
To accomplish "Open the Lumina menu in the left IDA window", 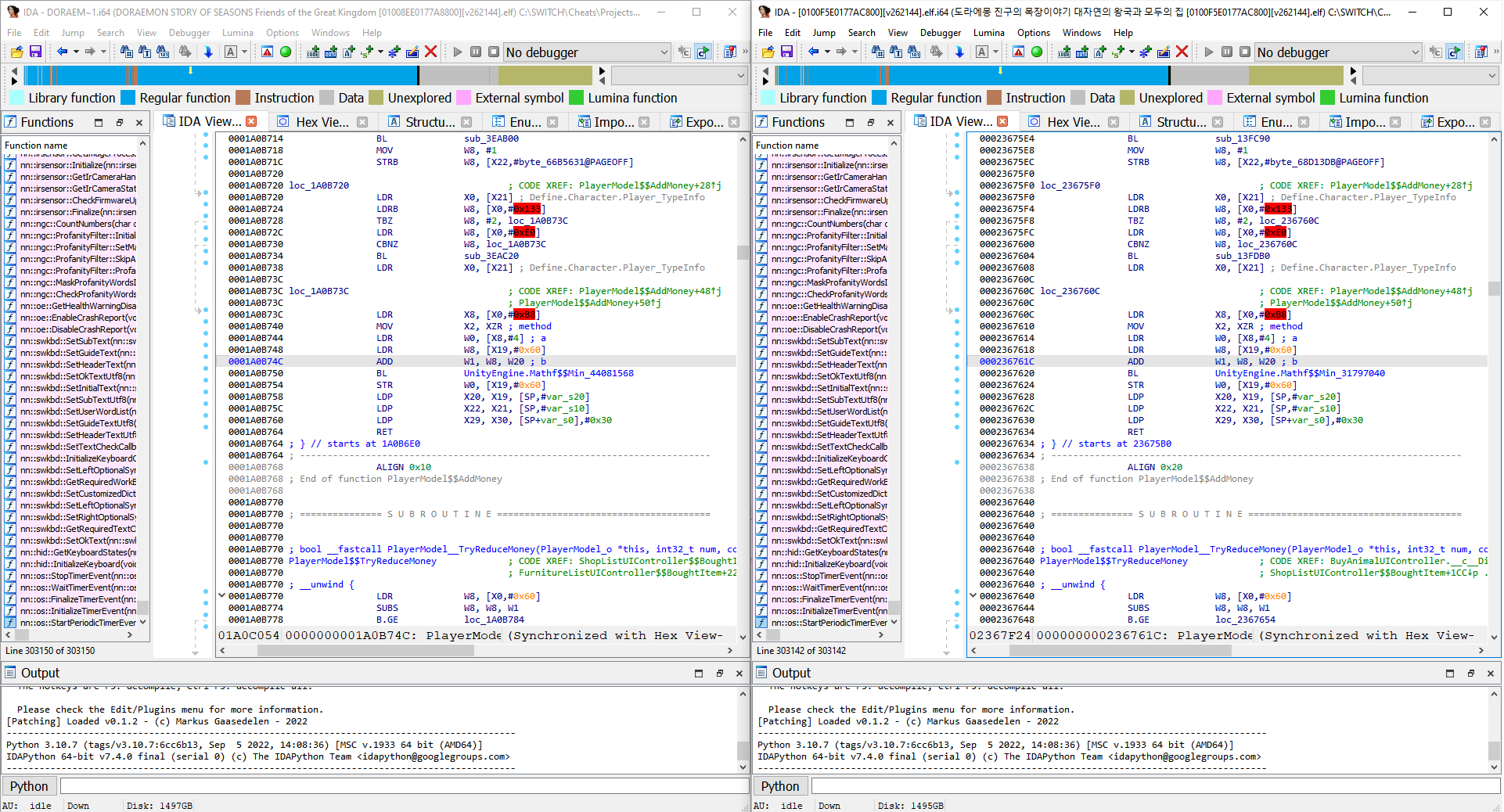I will click(x=238, y=33).
